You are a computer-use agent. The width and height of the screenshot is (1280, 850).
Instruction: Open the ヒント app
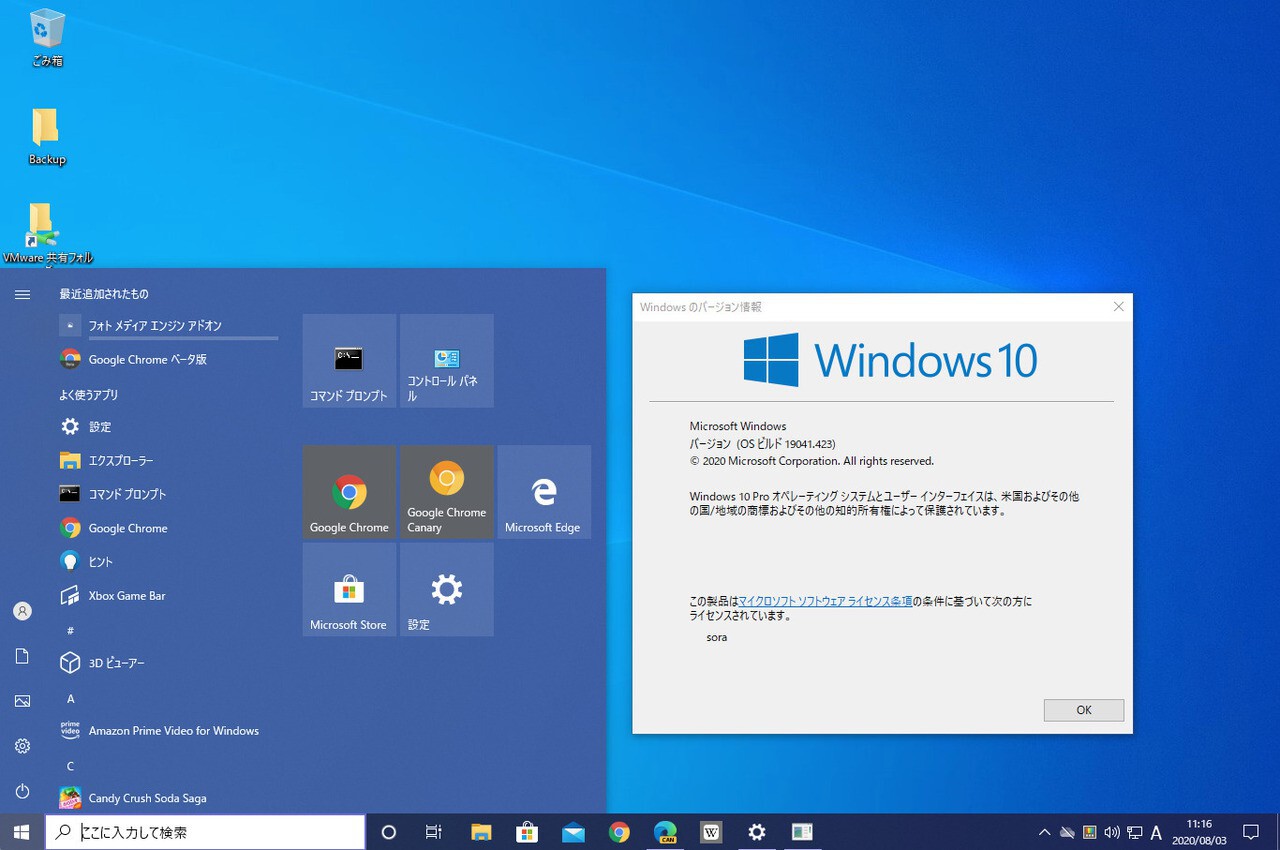pos(168,562)
